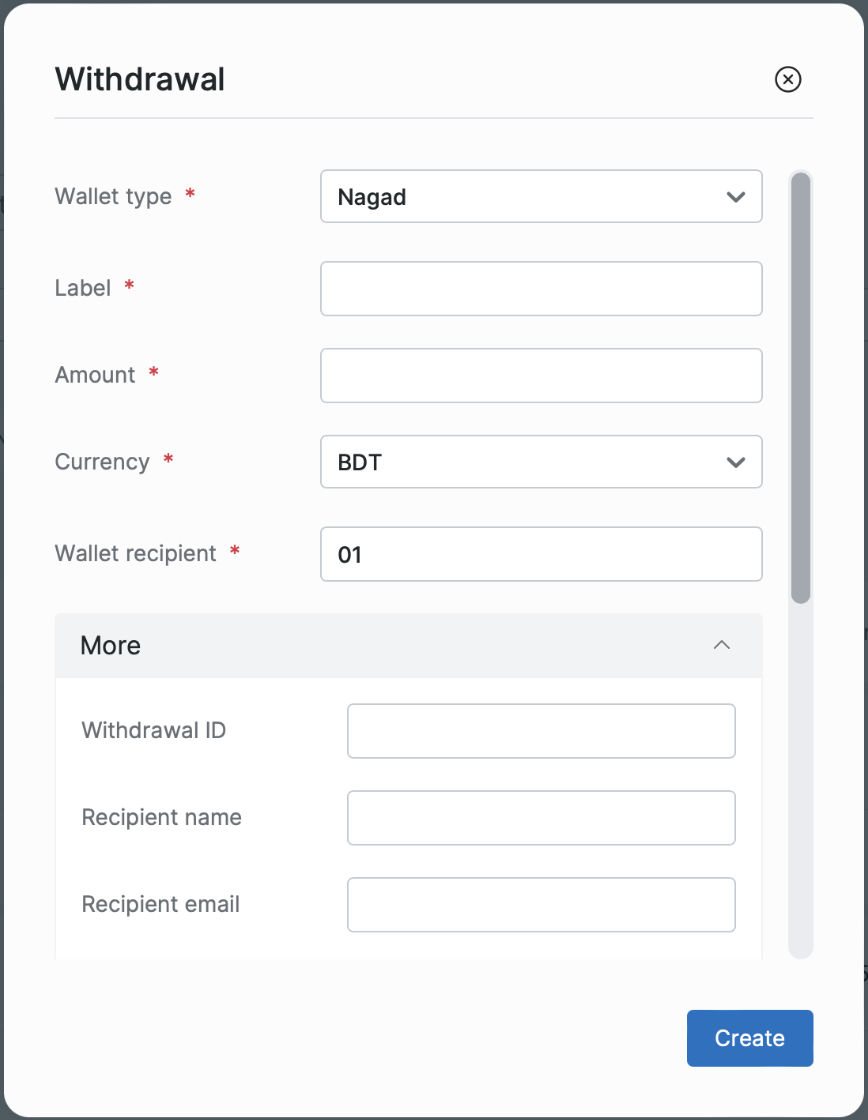This screenshot has height=1120, width=868.
Task: Focus the Label text field
Action: (541, 289)
